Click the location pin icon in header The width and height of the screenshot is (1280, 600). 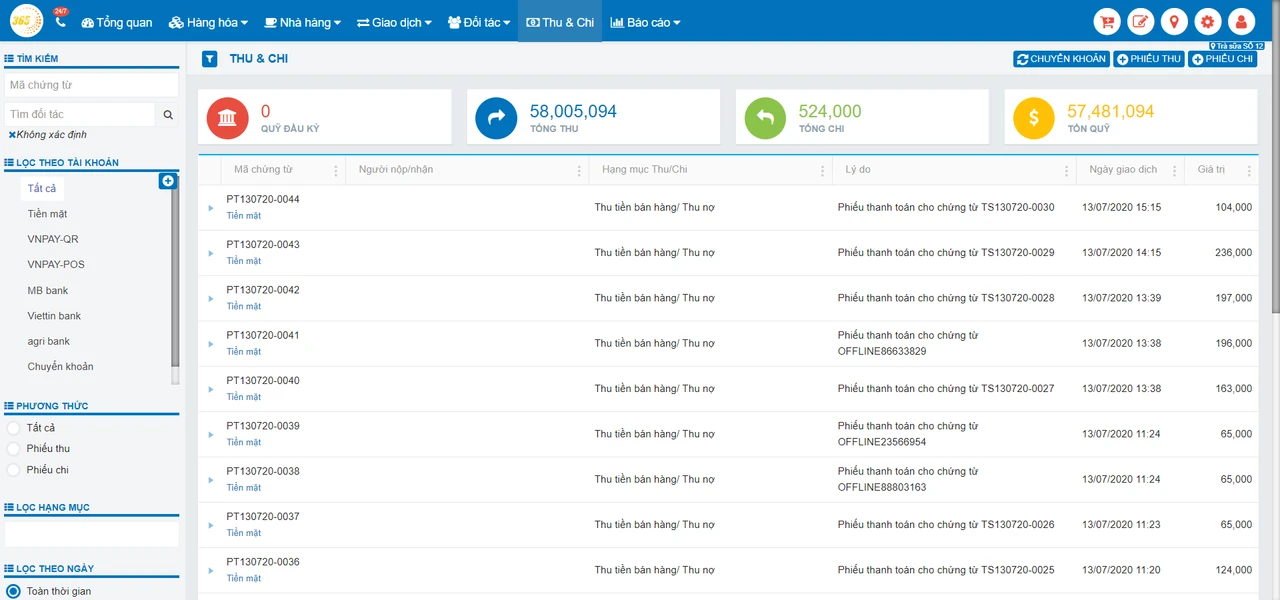1174,21
